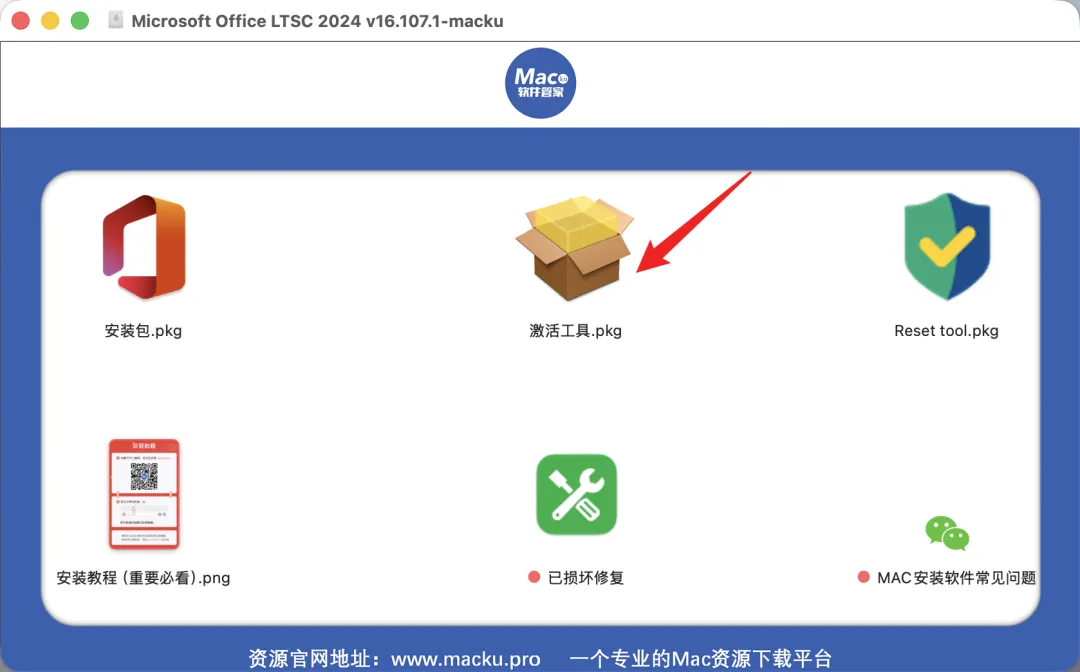Click the 已损坏修复 label
1080x672 pixels.
point(585,578)
